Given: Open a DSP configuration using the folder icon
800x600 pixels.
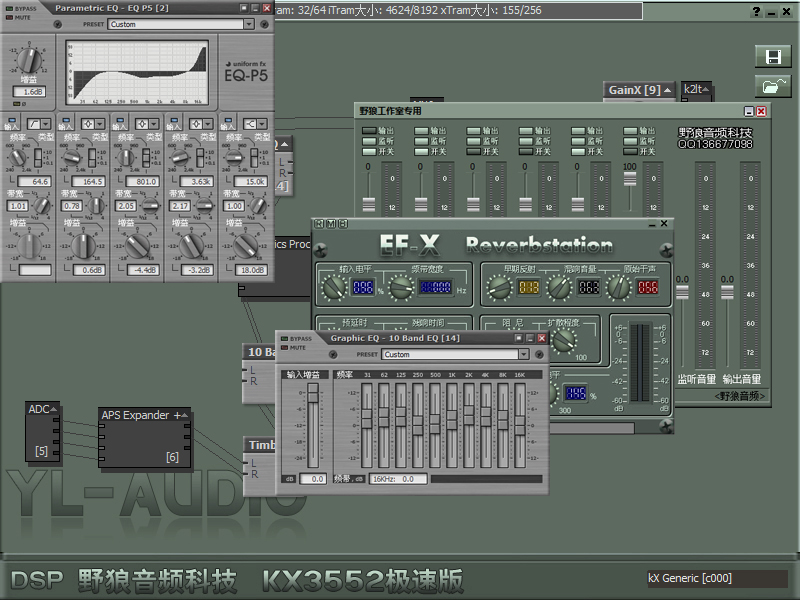Looking at the screenshot, I should [x=773, y=86].
